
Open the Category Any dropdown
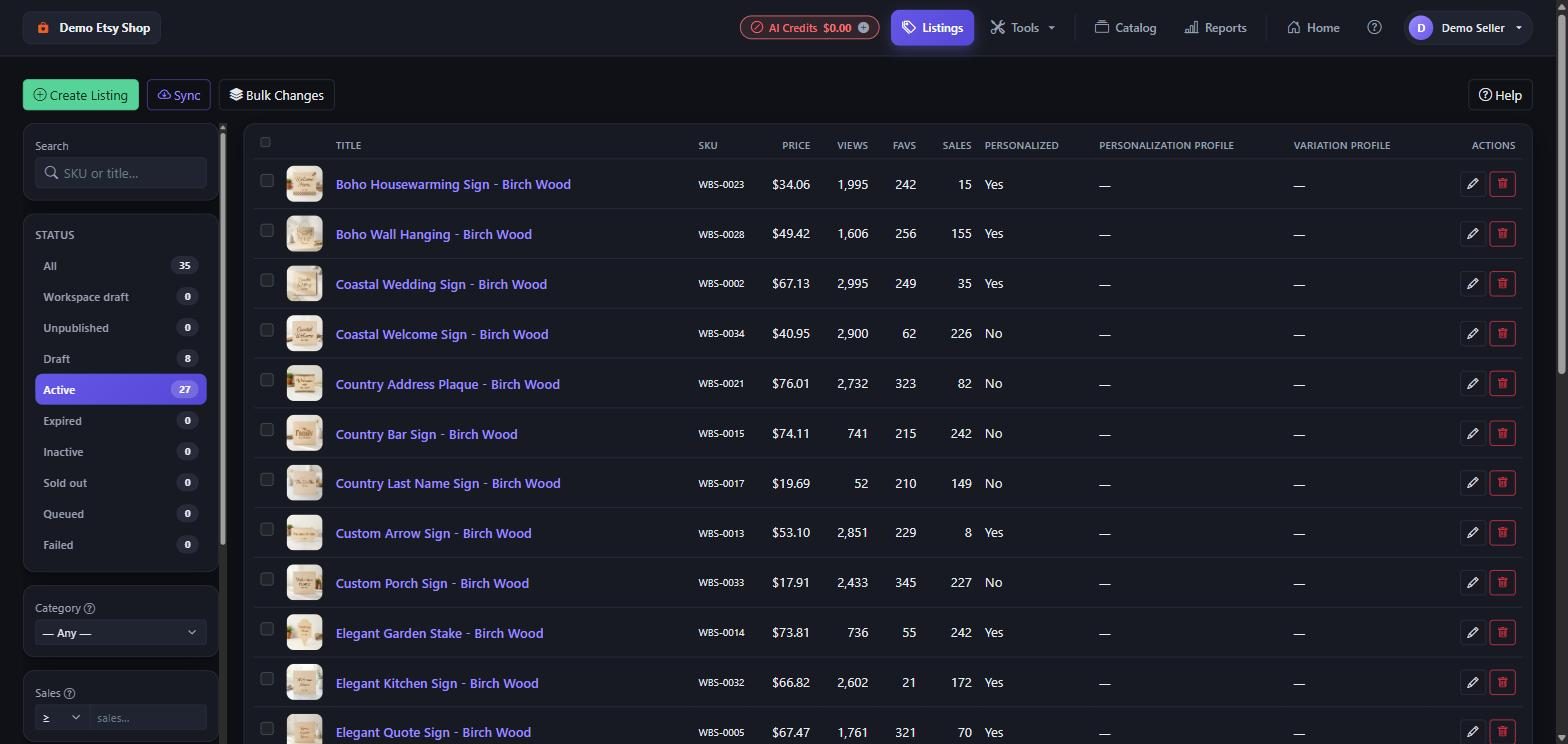coord(120,633)
